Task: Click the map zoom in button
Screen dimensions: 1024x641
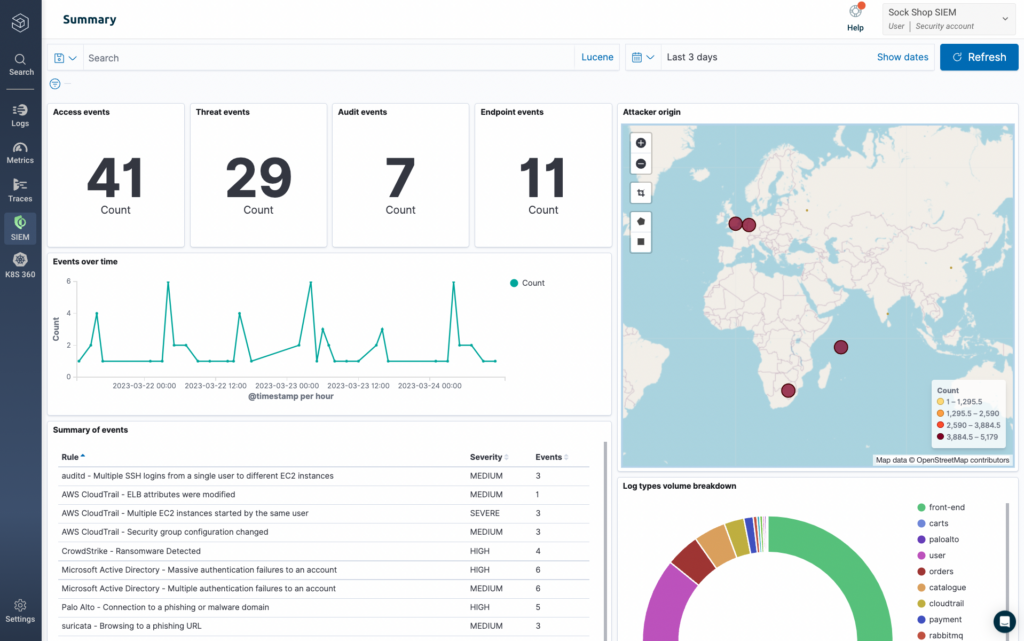Action: pyautogui.click(x=641, y=143)
